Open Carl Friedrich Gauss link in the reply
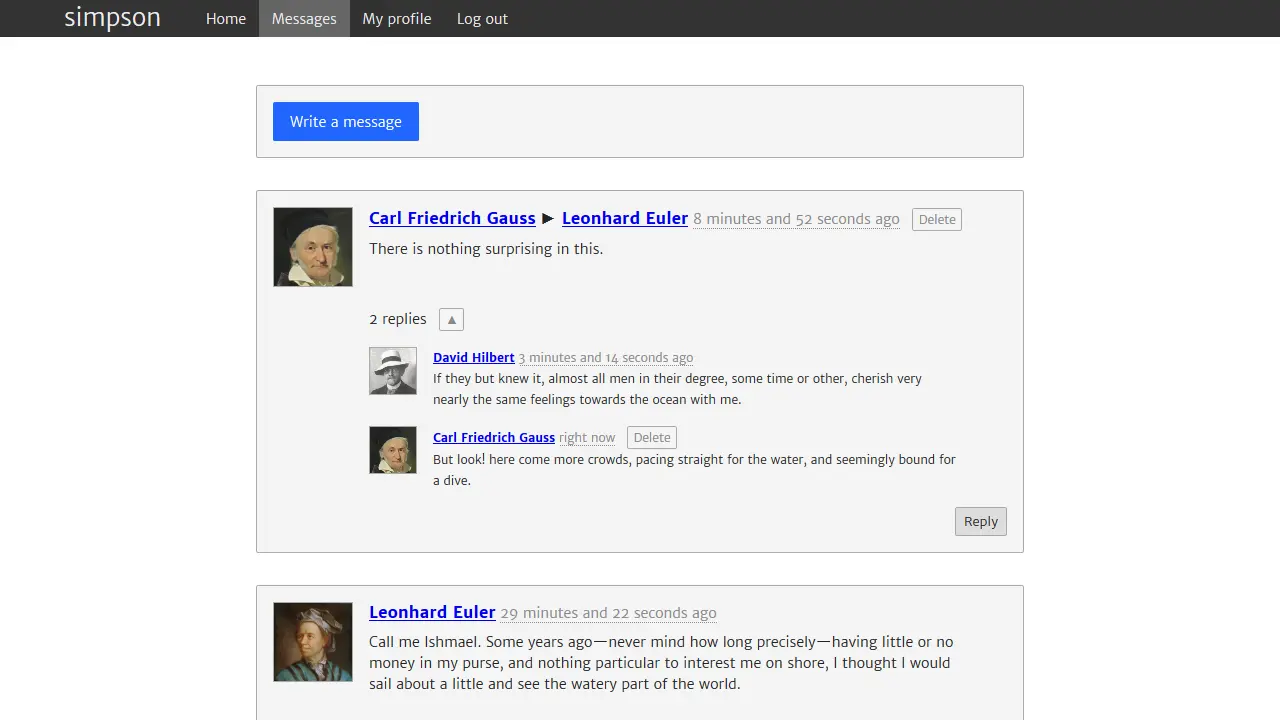 (x=493, y=438)
